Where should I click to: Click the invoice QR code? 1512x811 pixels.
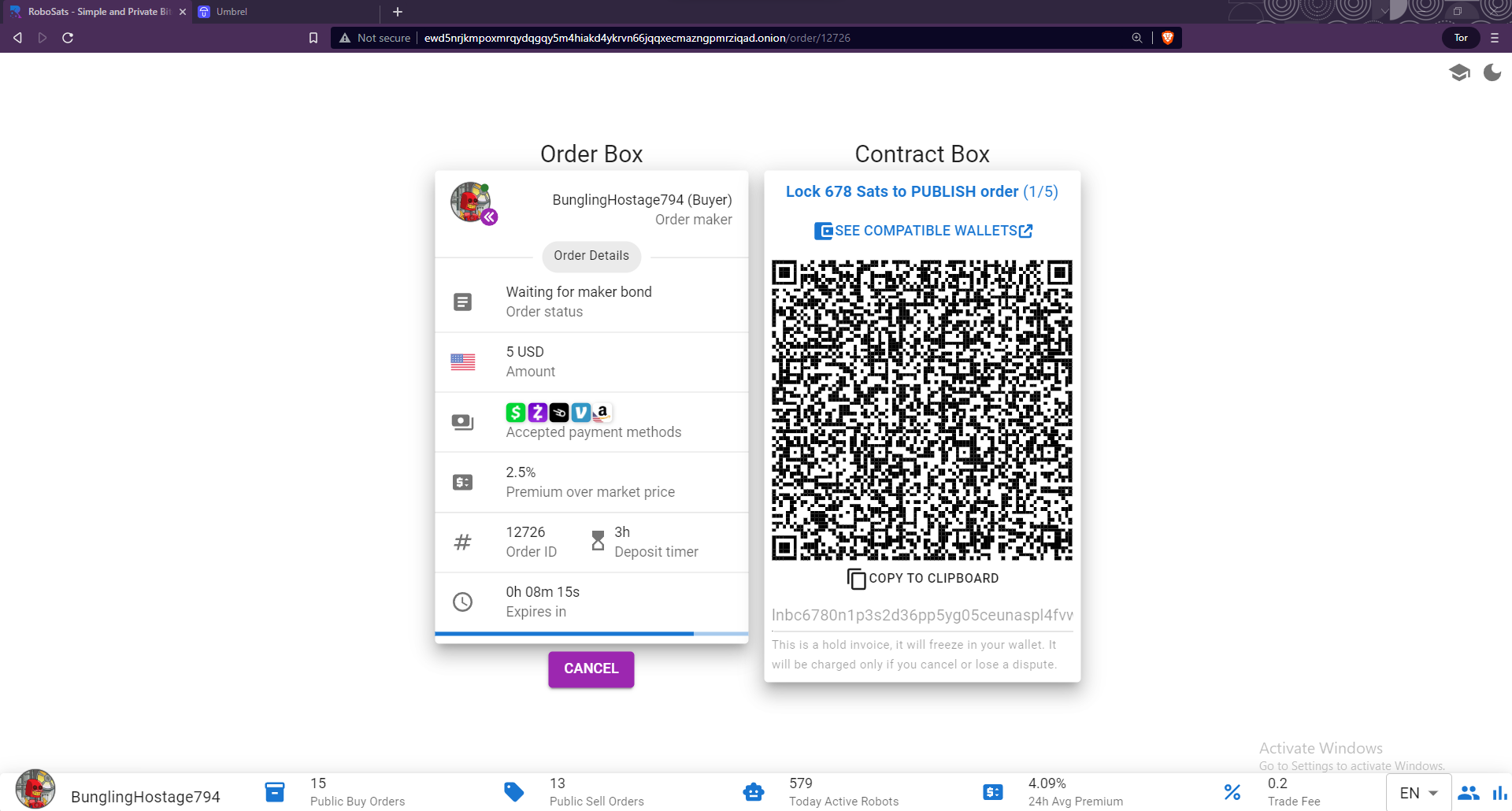(x=922, y=410)
